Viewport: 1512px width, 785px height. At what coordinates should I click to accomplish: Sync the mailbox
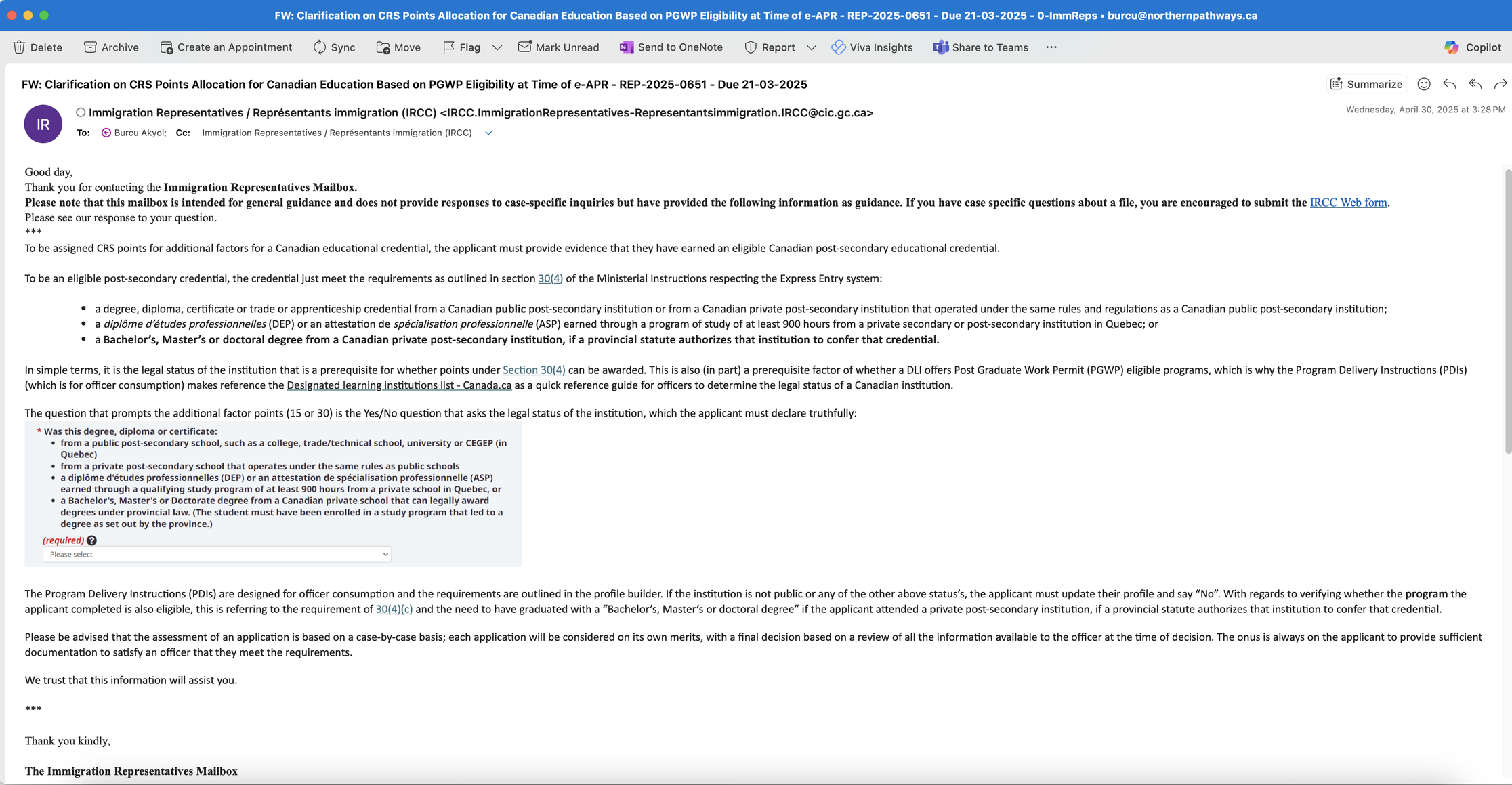(x=334, y=47)
